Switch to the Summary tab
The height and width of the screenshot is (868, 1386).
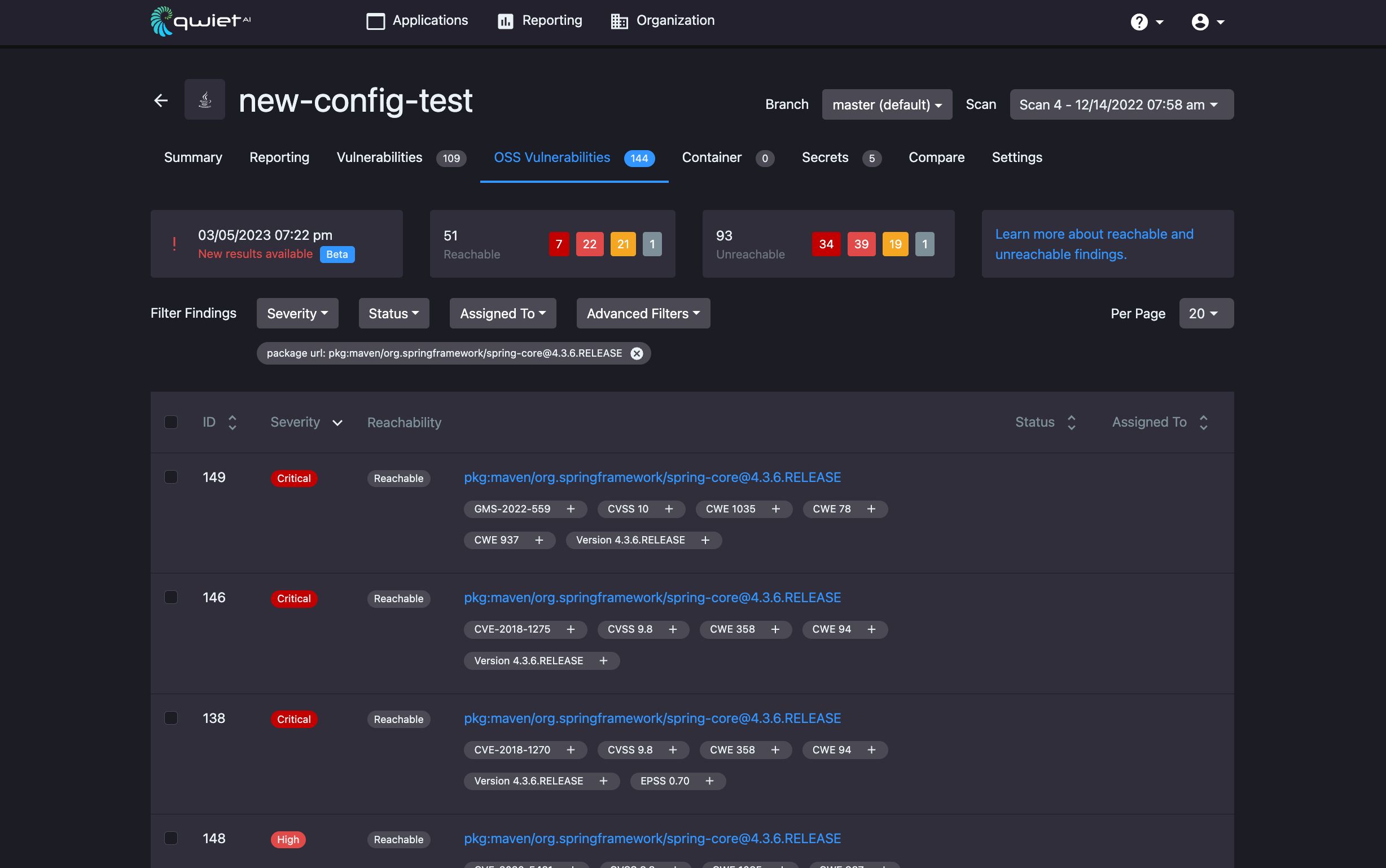[x=193, y=157]
